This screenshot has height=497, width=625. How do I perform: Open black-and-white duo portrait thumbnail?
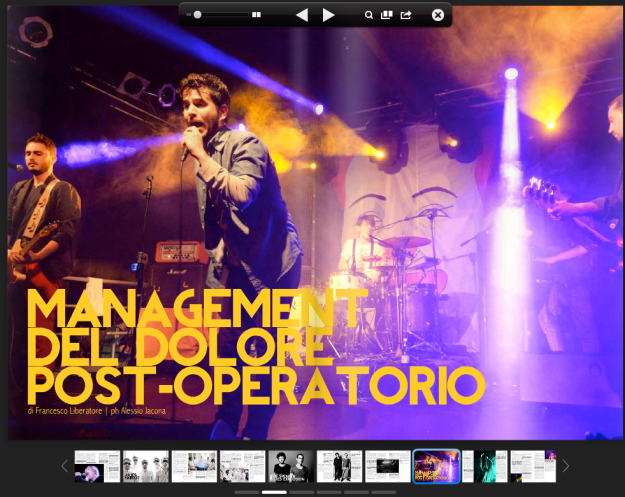pos(291,466)
